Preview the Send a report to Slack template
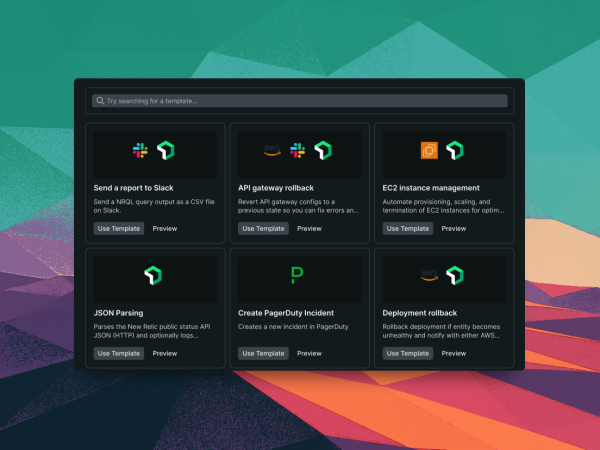The image size is (600, 450). (x=165, y=228)
